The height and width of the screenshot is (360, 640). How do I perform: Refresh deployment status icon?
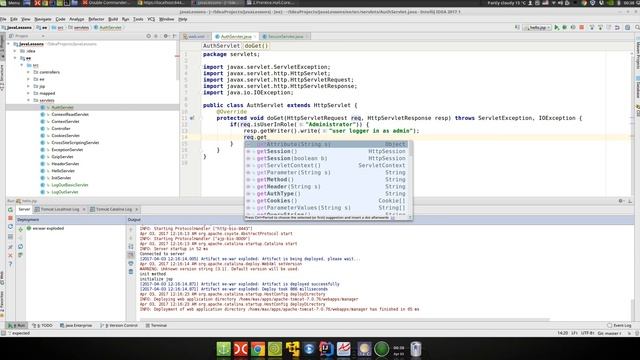click(20, 247)
